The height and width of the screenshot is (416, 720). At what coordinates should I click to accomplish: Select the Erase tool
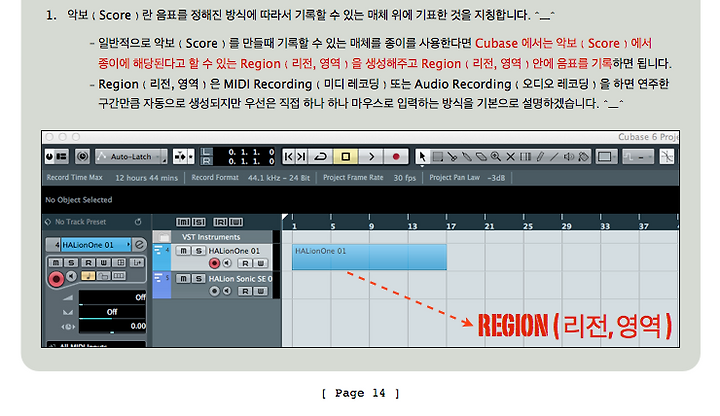coord(481,157)
